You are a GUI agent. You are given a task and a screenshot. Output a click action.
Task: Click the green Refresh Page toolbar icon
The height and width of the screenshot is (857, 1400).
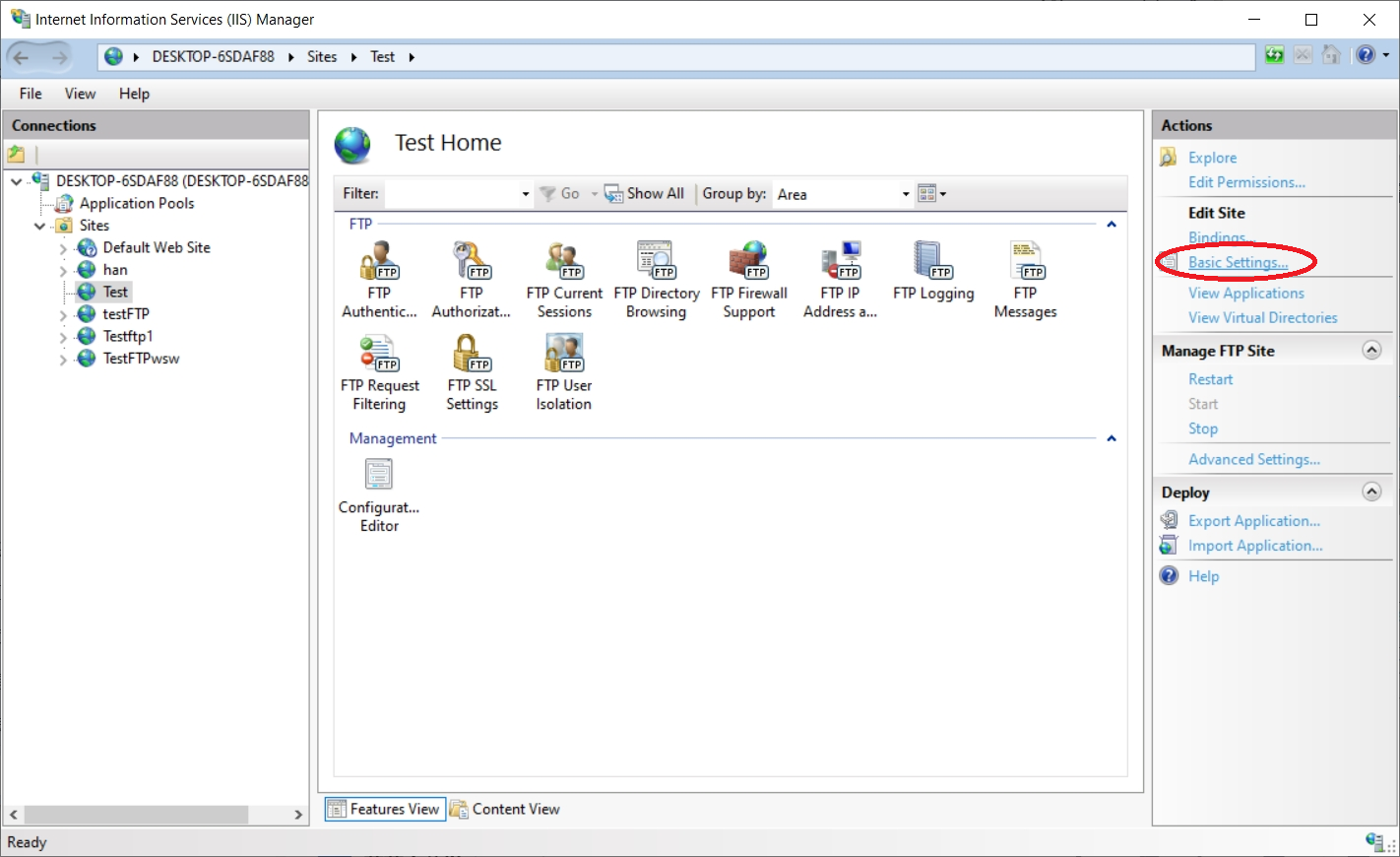point(1274,55)
